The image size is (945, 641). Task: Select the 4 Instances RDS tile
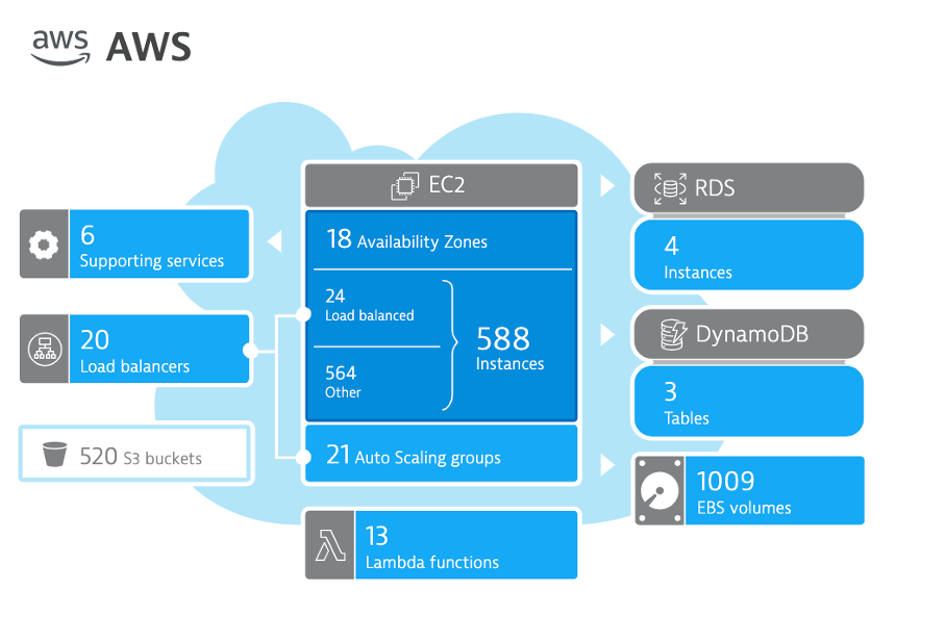(x=747, y=256)
